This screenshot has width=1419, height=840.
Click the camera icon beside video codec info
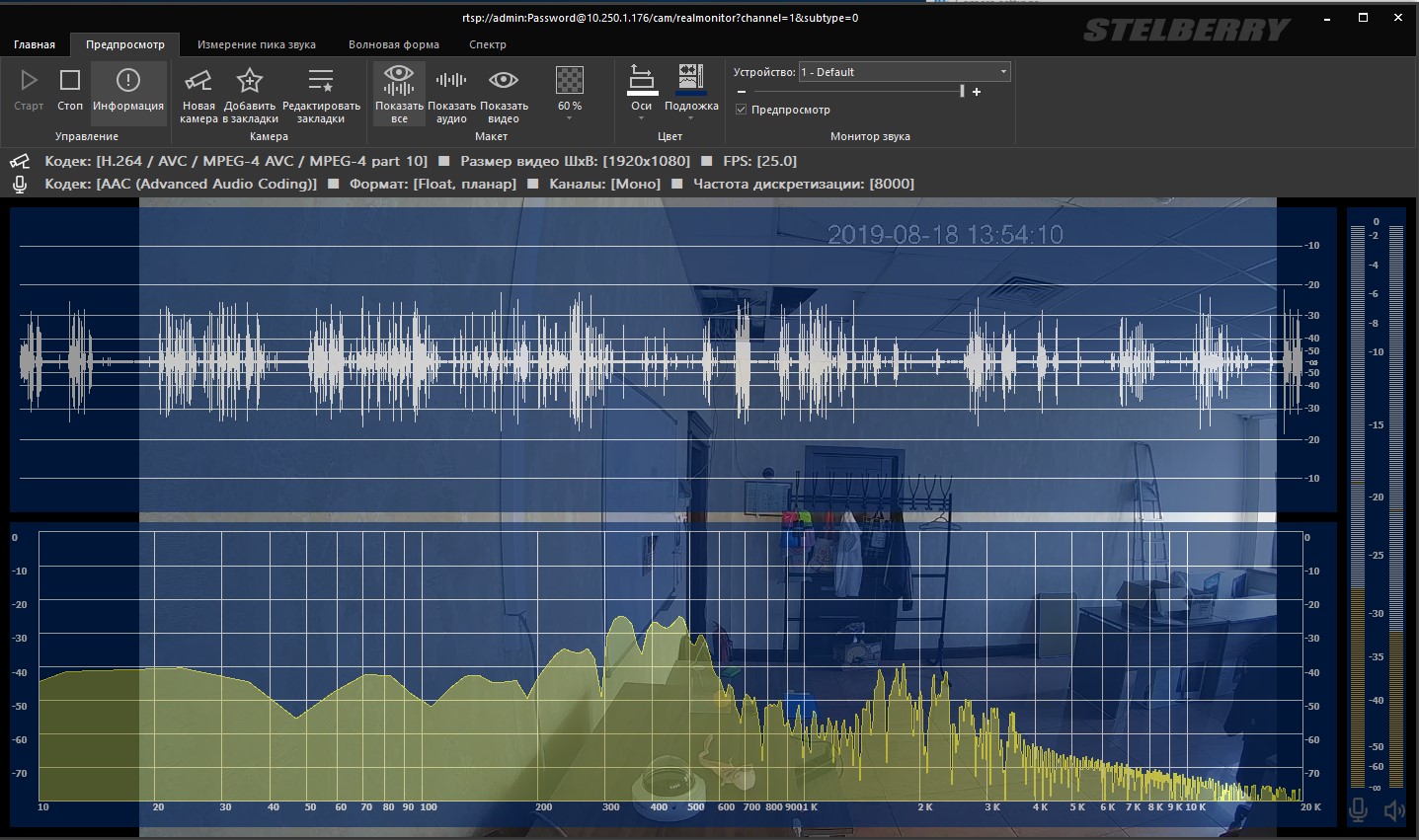(20, 161)
